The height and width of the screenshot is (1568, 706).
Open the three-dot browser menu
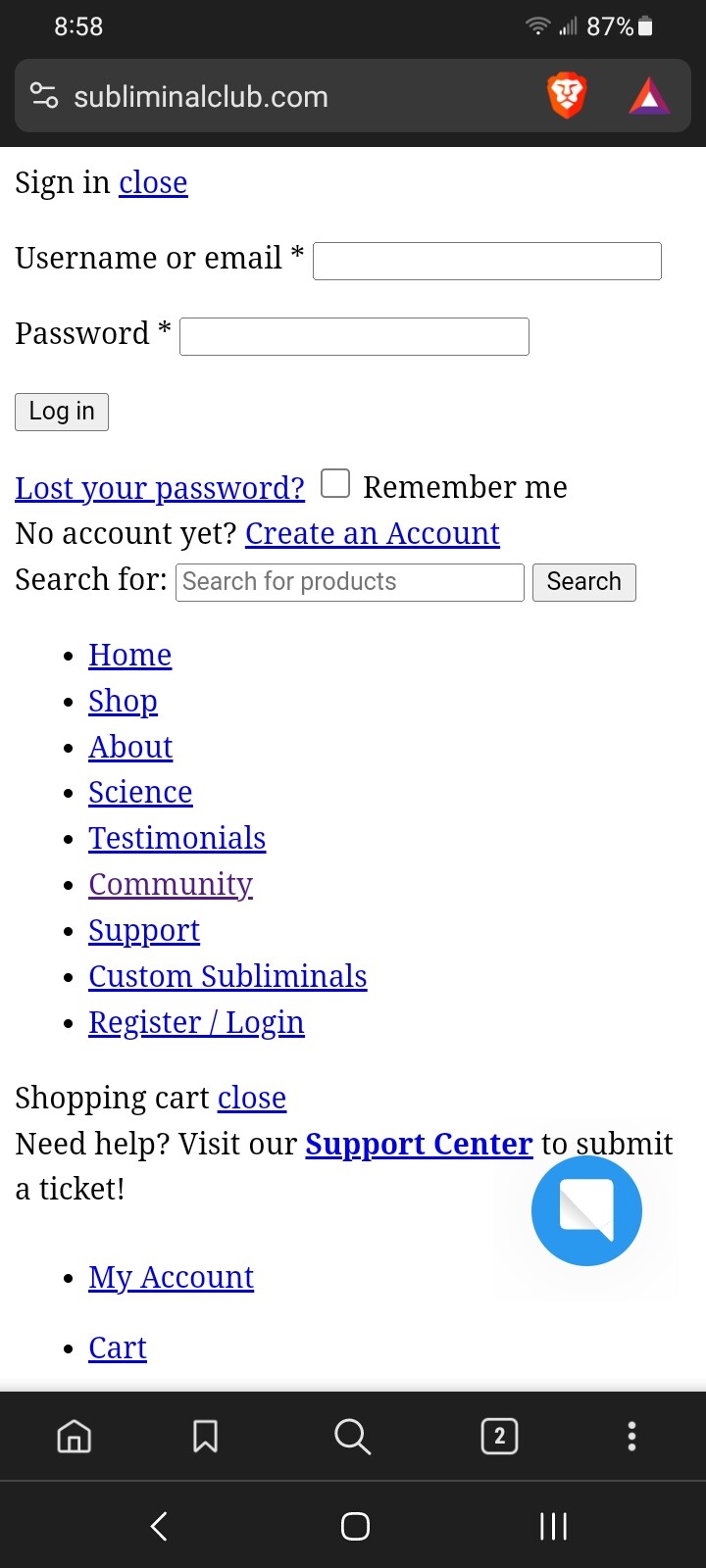[631, 1437]
